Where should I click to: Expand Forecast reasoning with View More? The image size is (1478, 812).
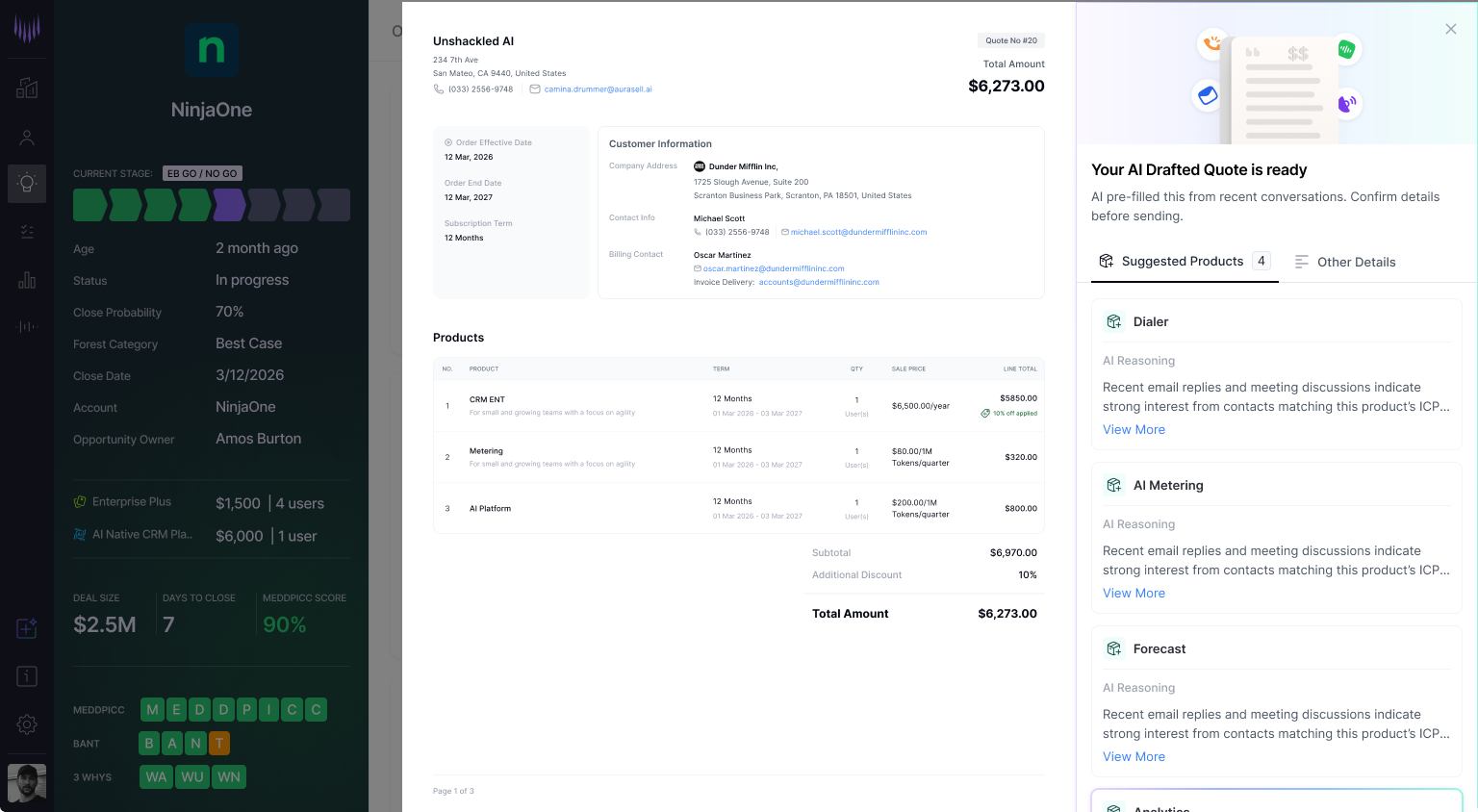point(1134,757)
